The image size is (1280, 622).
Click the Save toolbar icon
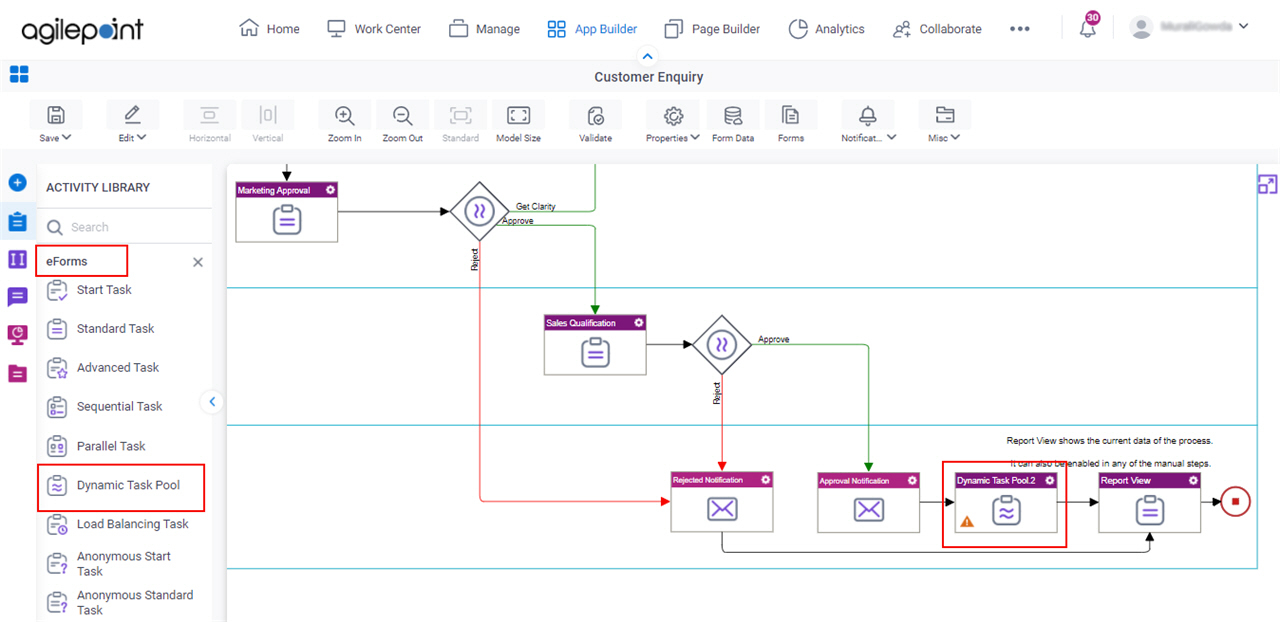56,115
